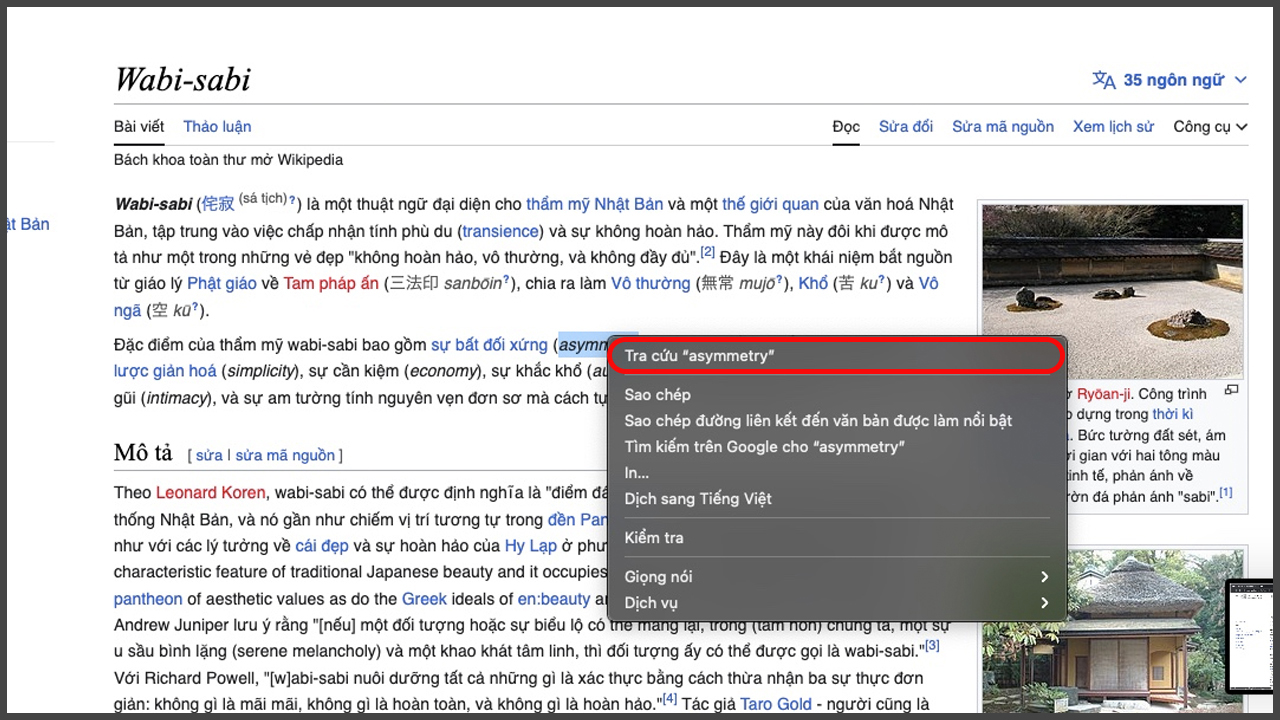Screen dimensions: 1280x720
Task: Follow the sự bất đối xứng link
Action: pyautogui.click(x=489, y=345)
